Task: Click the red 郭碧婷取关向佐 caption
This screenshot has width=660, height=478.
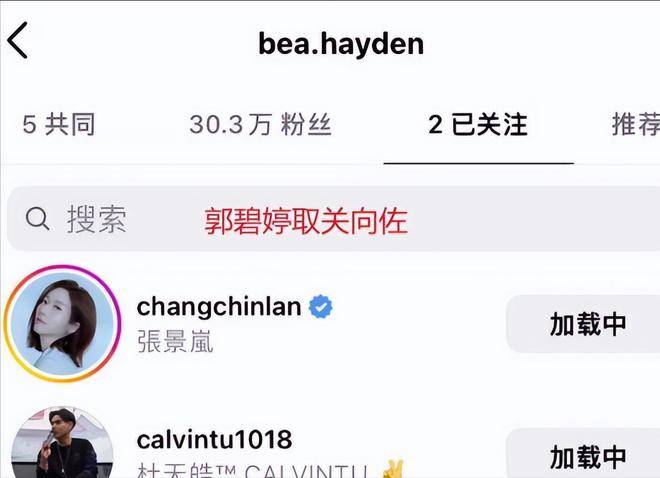Action: click(306, 221)
